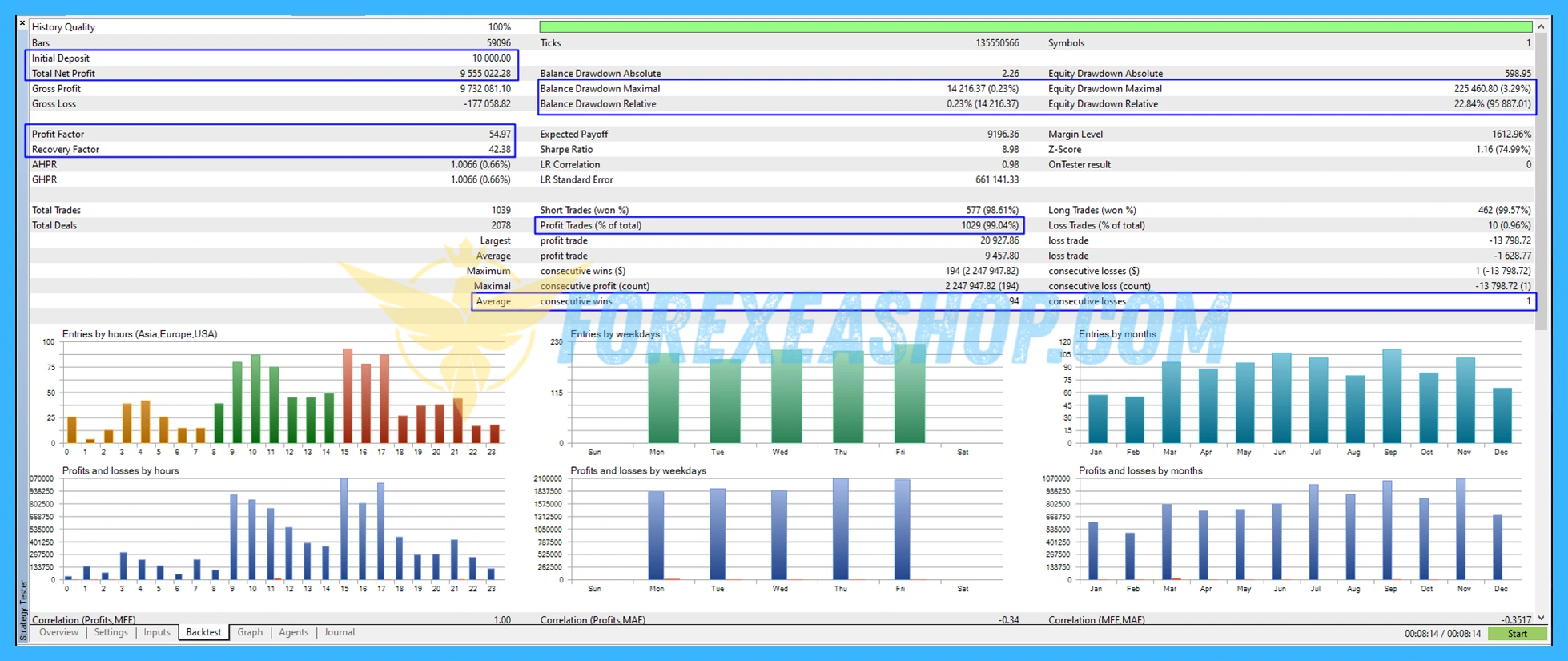
Task: Open the Overview tab
Action: (58, 633)
